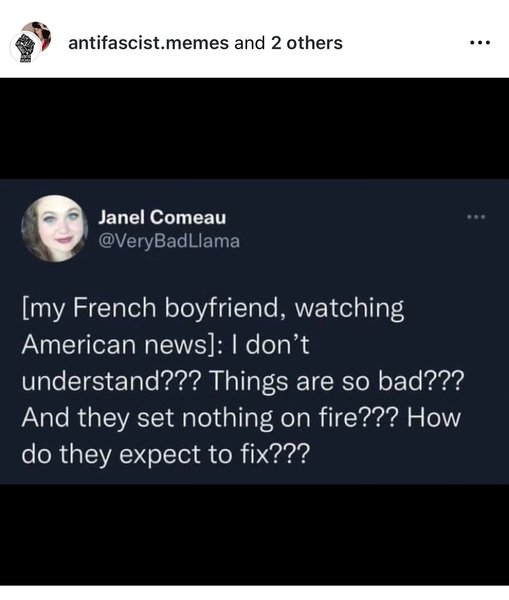Click the overlapping avatar behind the fist

pyautogui.click(x=39, y=33)
